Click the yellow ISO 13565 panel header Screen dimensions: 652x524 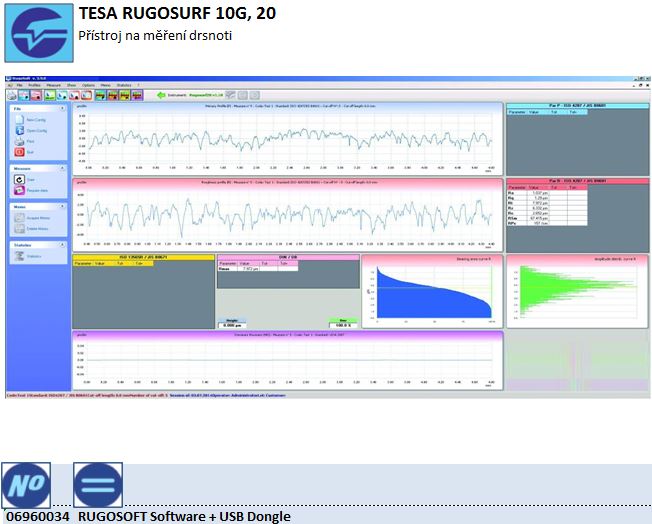pos(143,257)
